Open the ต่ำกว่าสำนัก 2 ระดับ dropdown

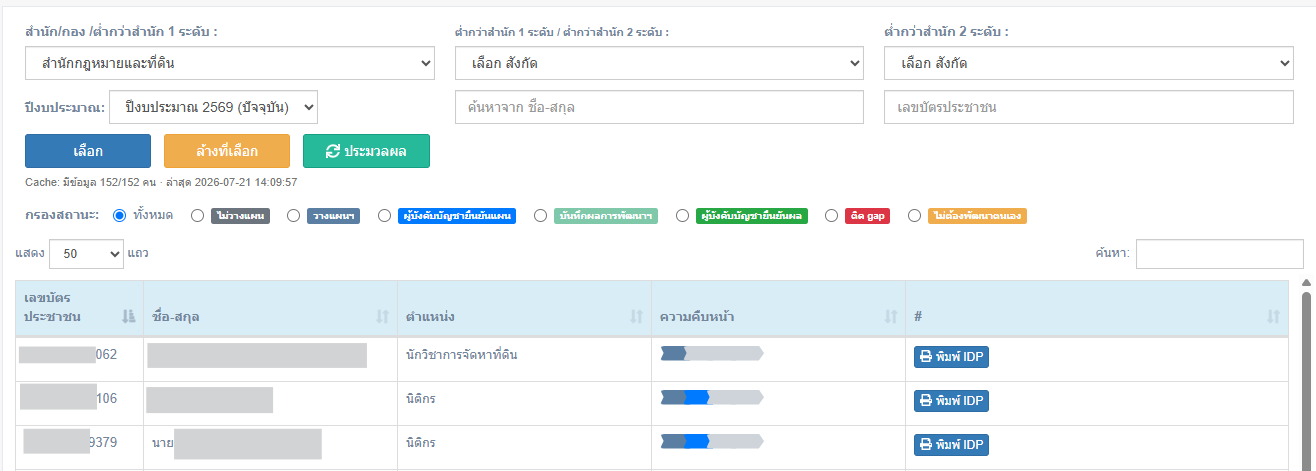1089,64
